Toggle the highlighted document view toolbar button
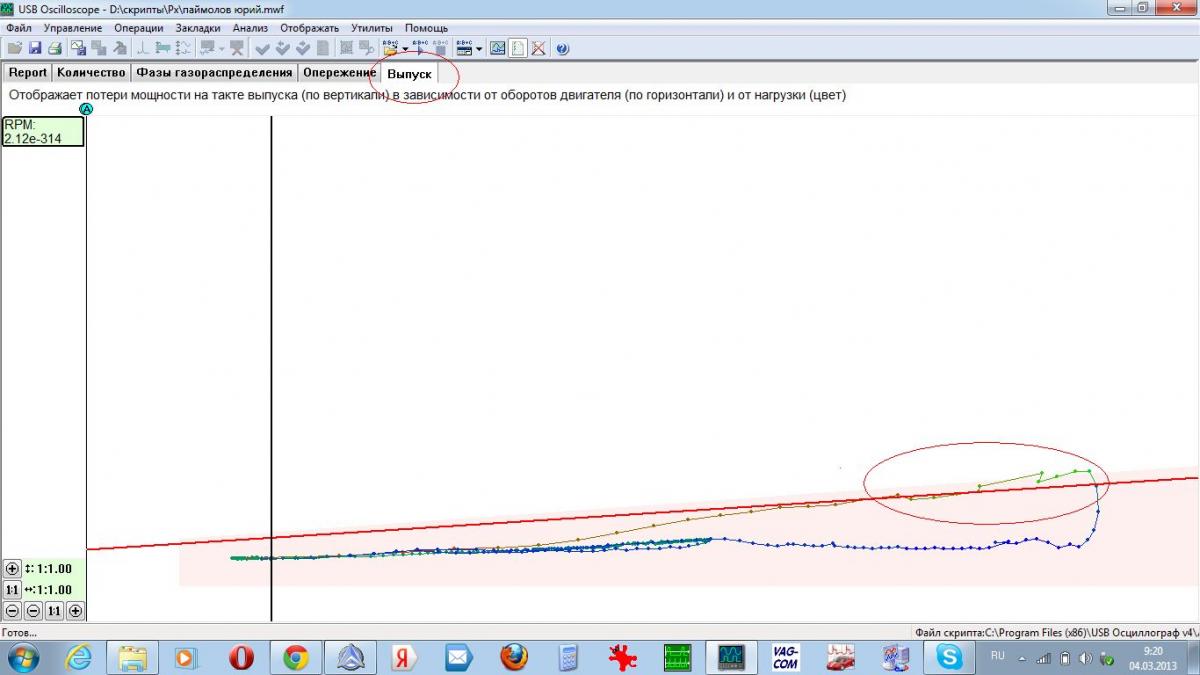This screenshot has width=1200, height=675. (x=517, y=48)
